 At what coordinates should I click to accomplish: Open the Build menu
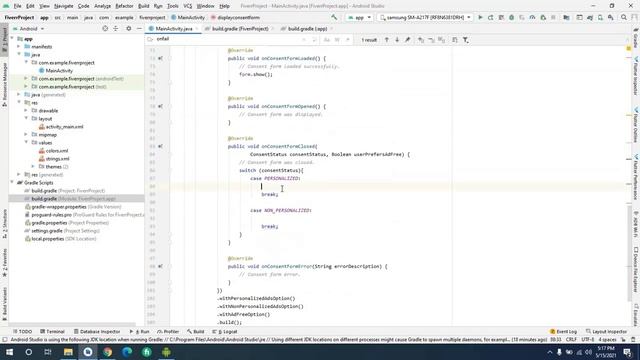(143, 6)
